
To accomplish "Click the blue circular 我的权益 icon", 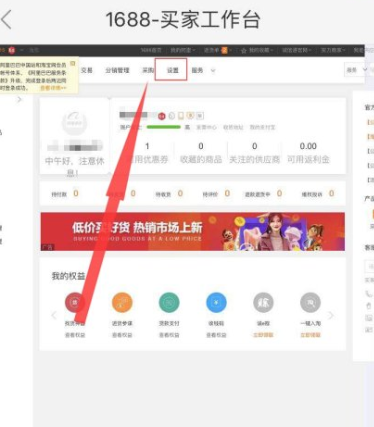I will point(216,302).
